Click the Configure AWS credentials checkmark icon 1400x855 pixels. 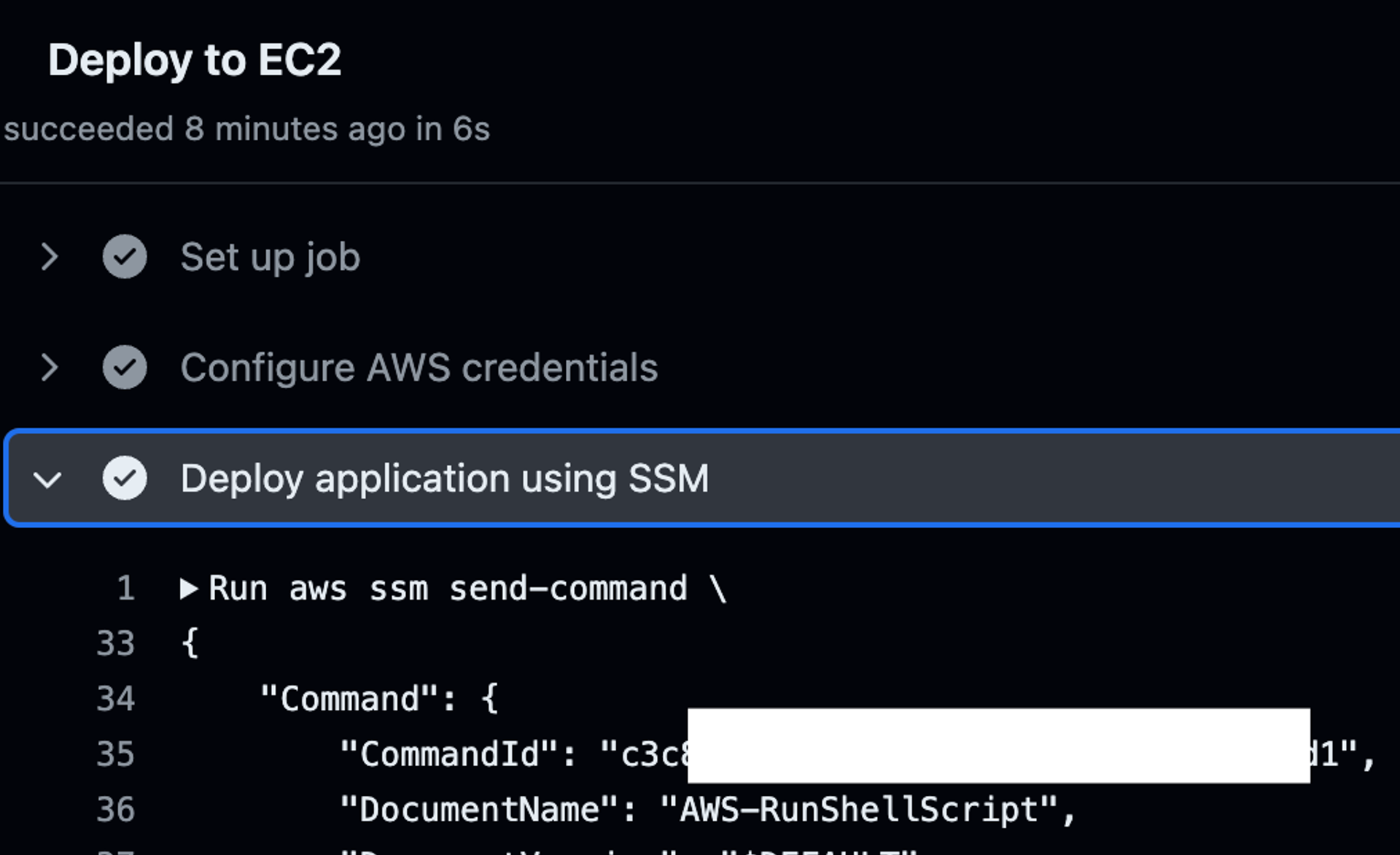click(x=125, y=368)
